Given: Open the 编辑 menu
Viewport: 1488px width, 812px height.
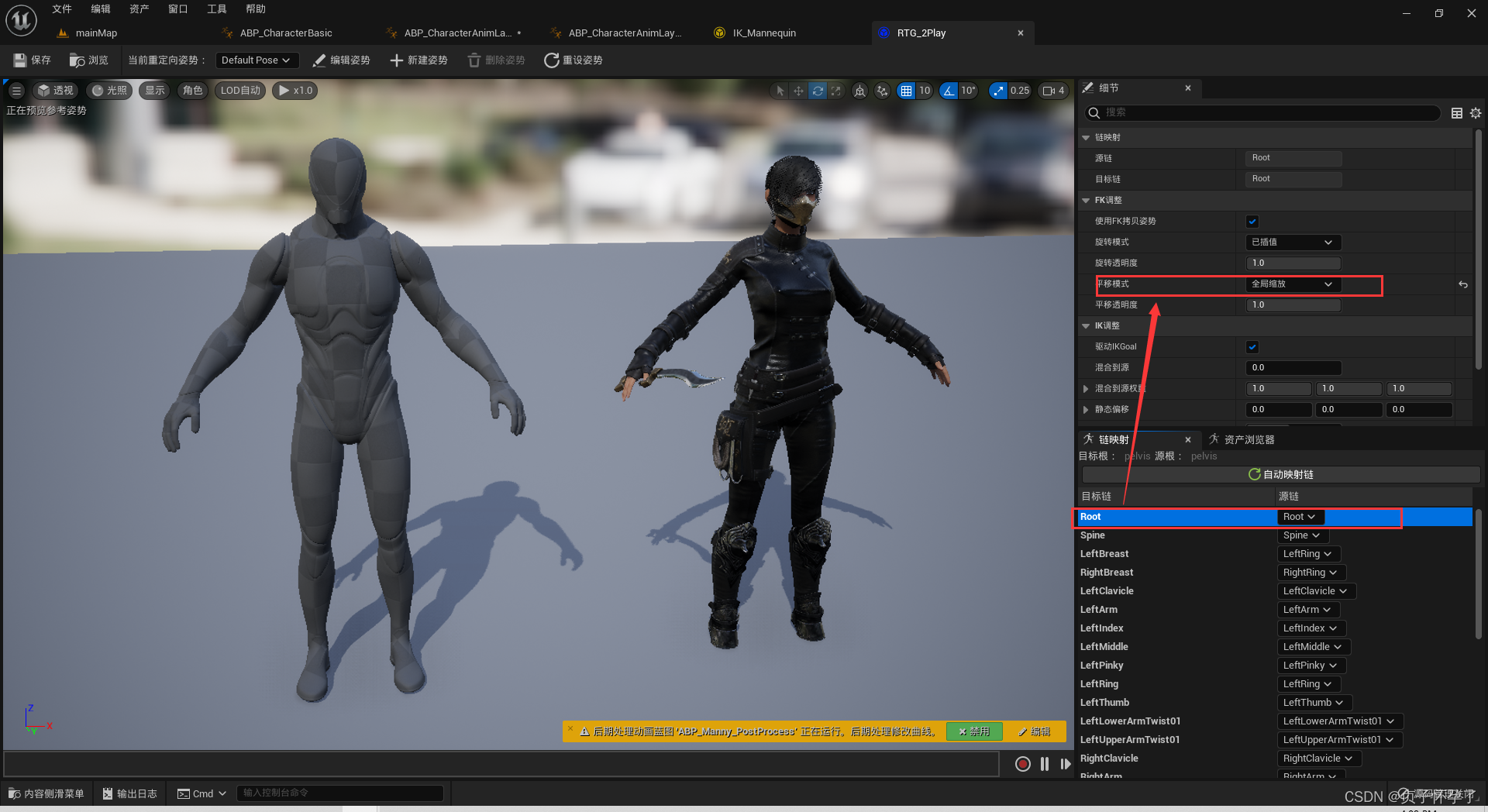Looking at the screenshot, I should point(101,9).
